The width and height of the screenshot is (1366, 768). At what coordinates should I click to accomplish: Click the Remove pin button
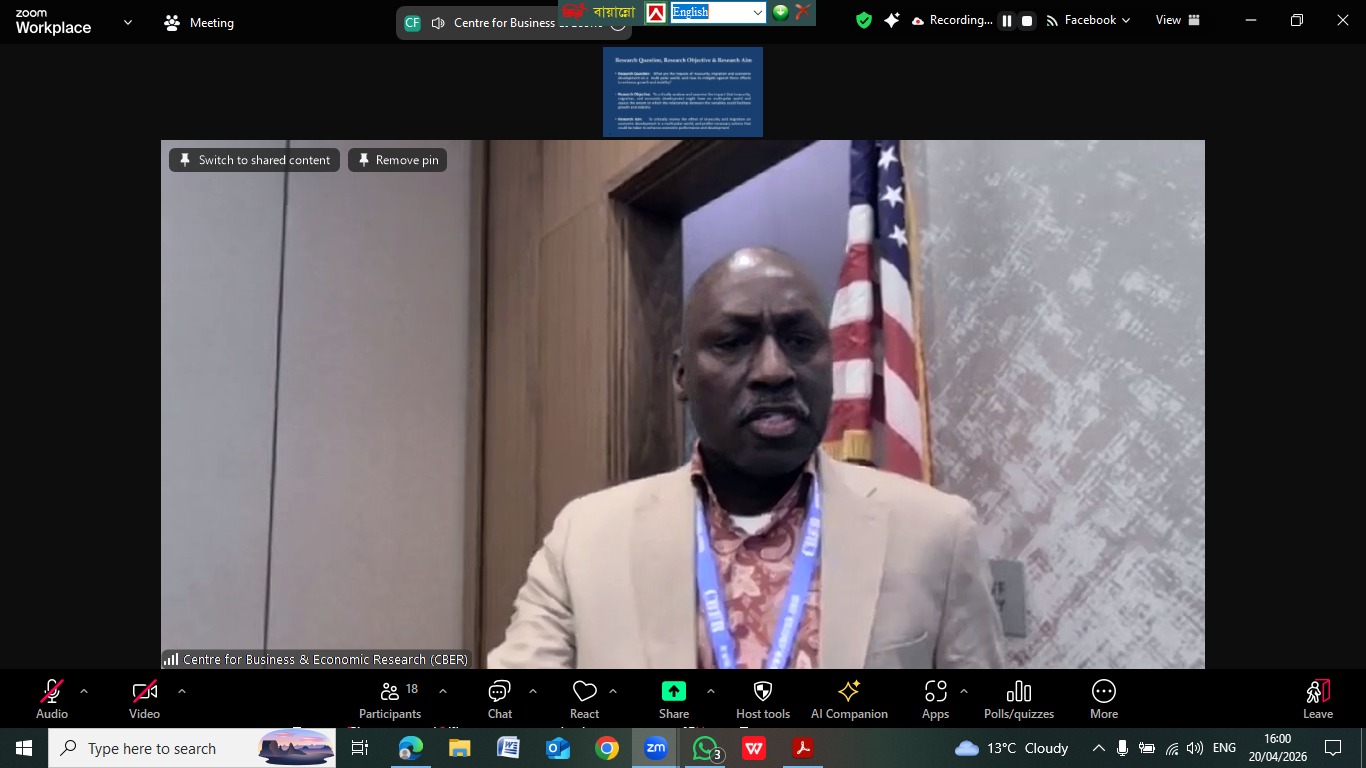[x=397, y=160]
